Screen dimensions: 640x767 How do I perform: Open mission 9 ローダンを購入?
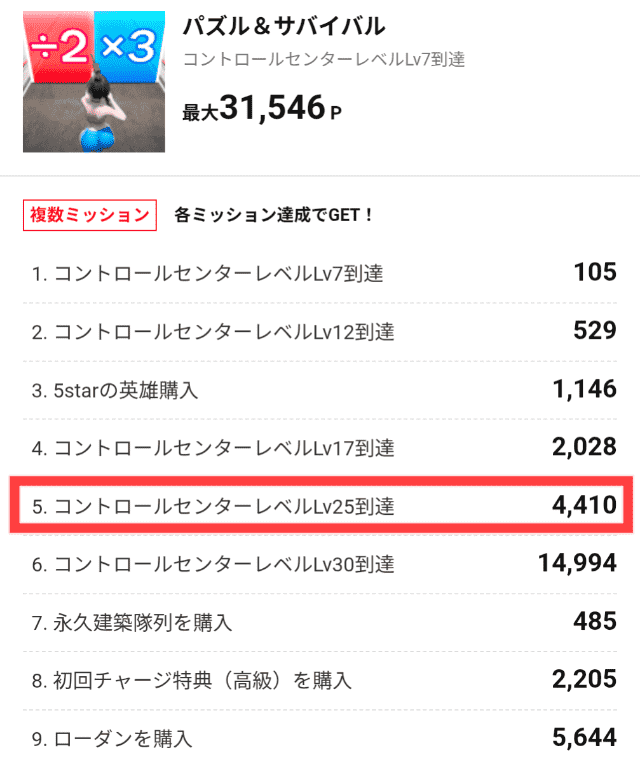112,740
